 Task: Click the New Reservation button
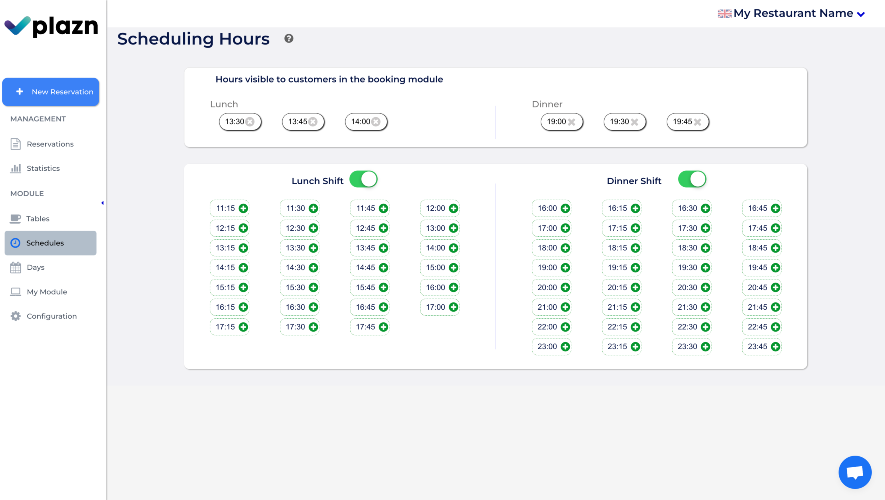pyautogui.click(x=51, y=92)
